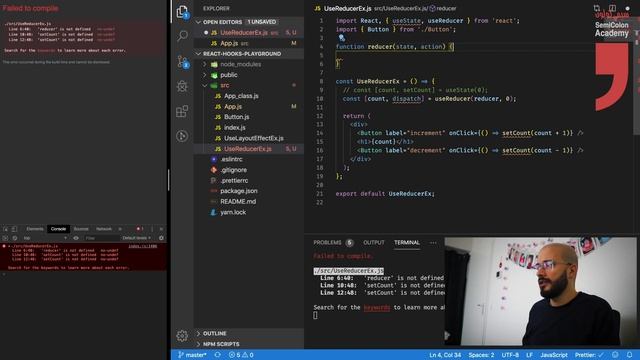Click the keywords link in terminal output

pos(377,307)
